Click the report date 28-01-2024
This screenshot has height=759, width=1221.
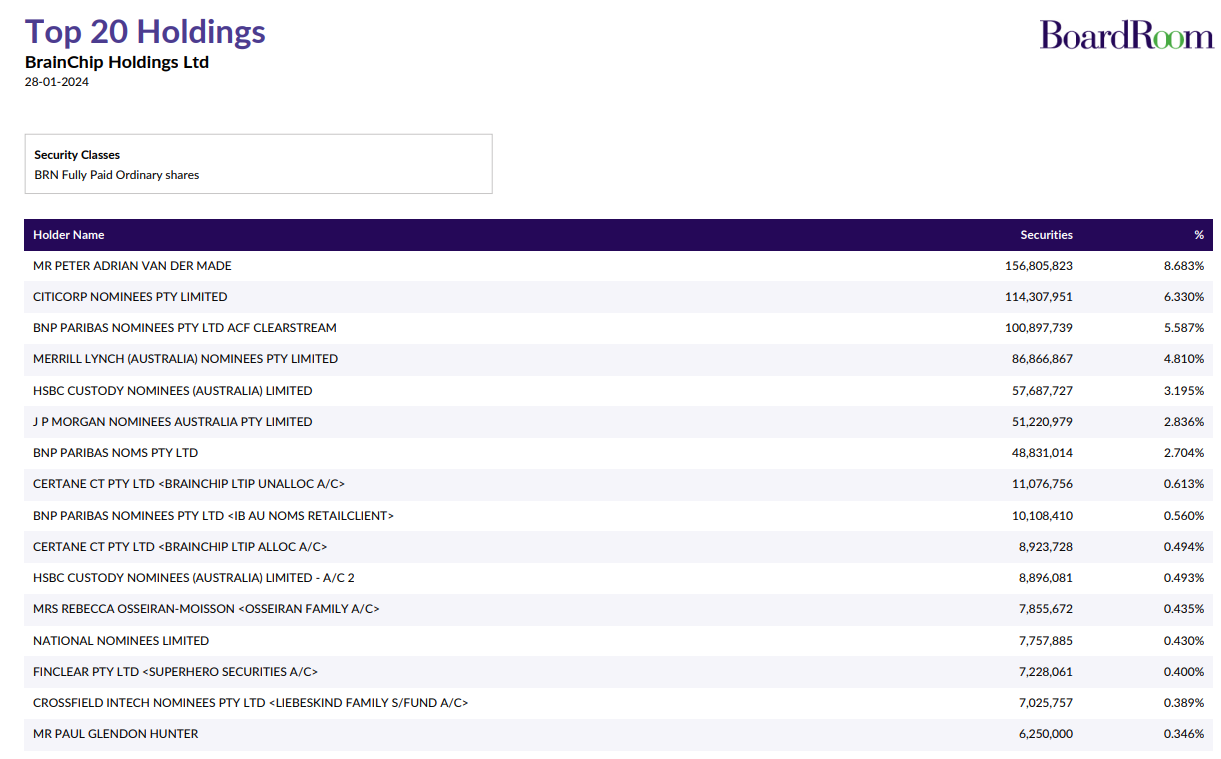(x=57, y=82)
